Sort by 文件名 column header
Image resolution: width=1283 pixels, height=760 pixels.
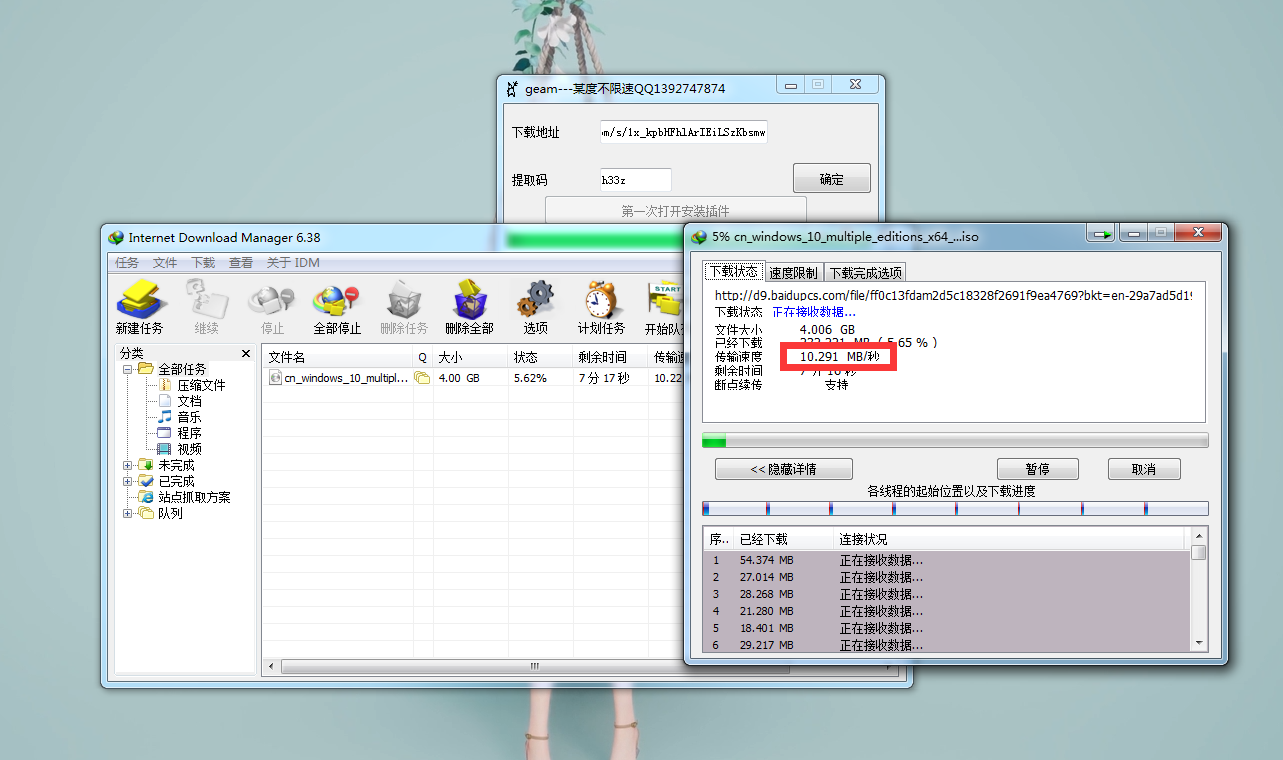pos(338,357)
